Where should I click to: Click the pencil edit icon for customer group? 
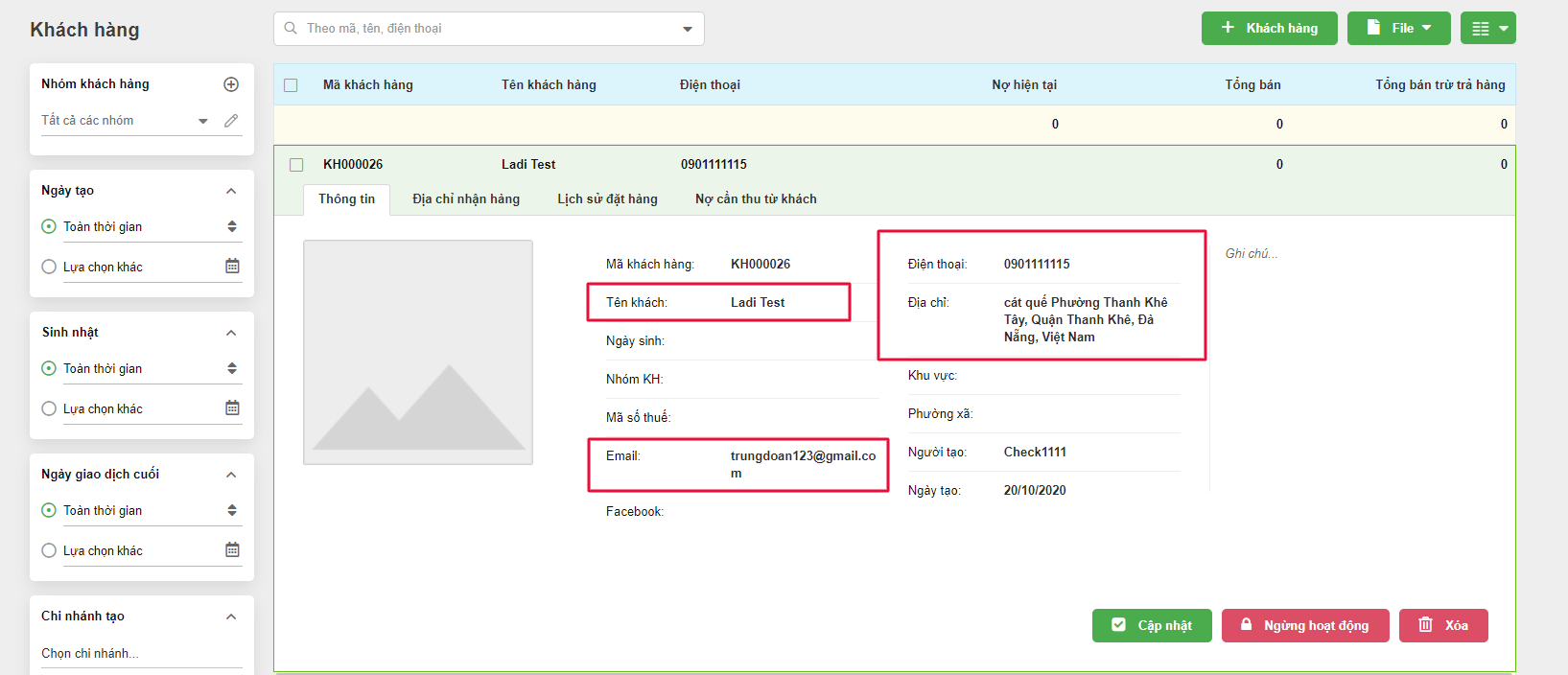[231, 121]
